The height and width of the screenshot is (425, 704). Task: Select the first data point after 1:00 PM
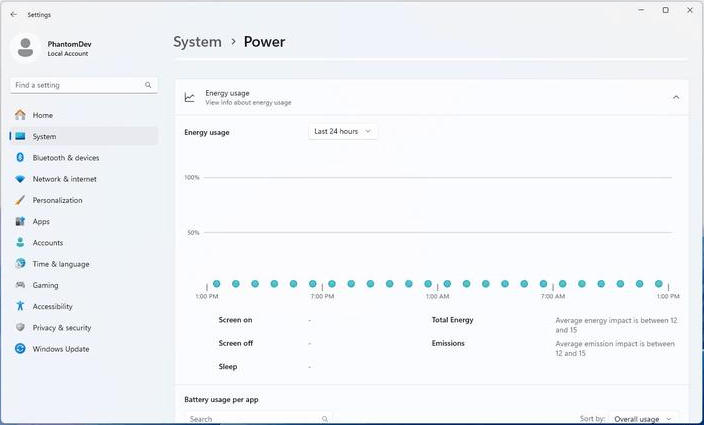pos(216,284)
